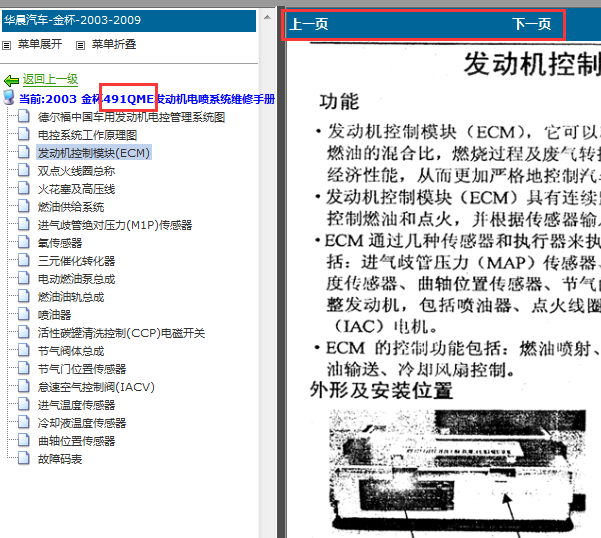Click document icon beside 三元催化转化器
Screen dimensions: 601x538
pyautogui.click(x=24, y=260)
